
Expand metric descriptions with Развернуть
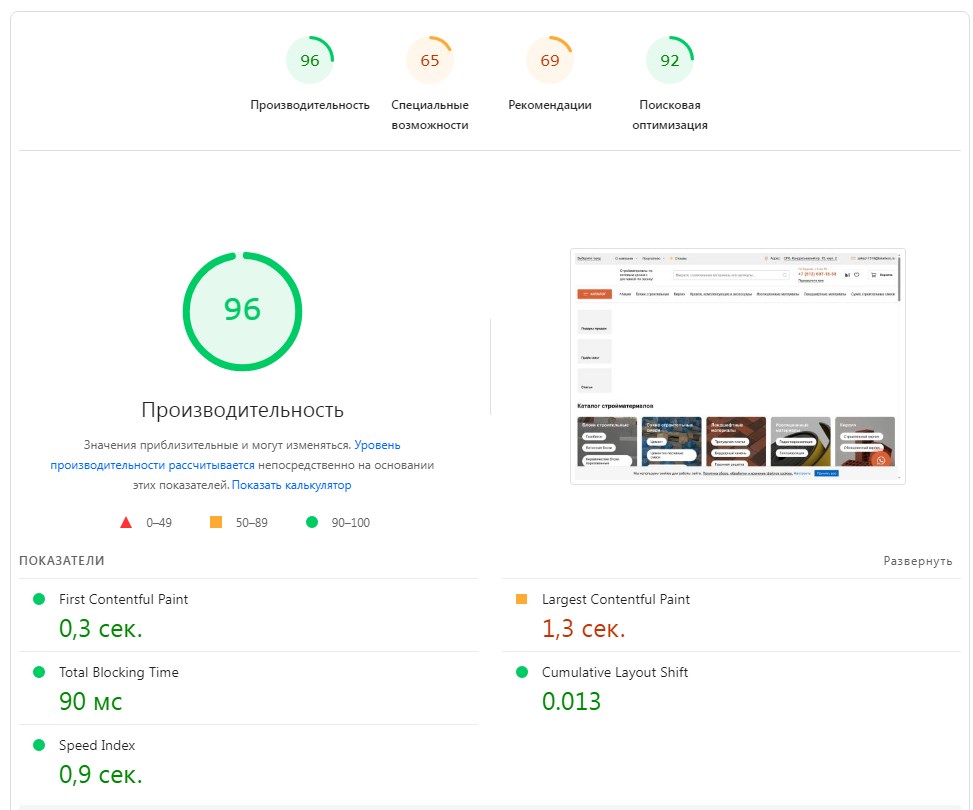(x=917, y=561)
